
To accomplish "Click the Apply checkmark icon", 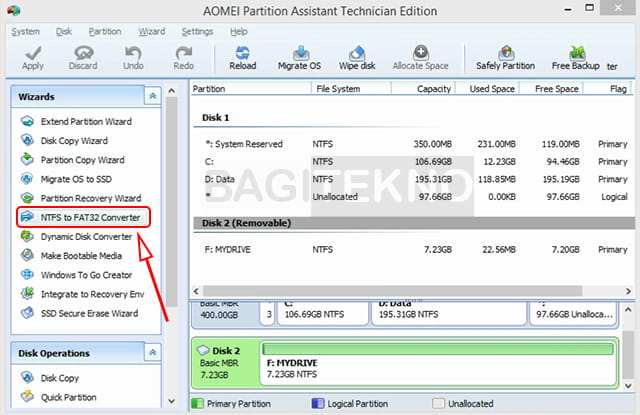I will (x=33, y=53).
